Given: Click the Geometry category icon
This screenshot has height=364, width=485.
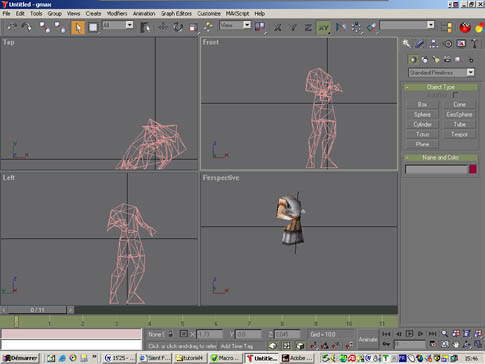Looking at the screenshot, I should [413, 60].
